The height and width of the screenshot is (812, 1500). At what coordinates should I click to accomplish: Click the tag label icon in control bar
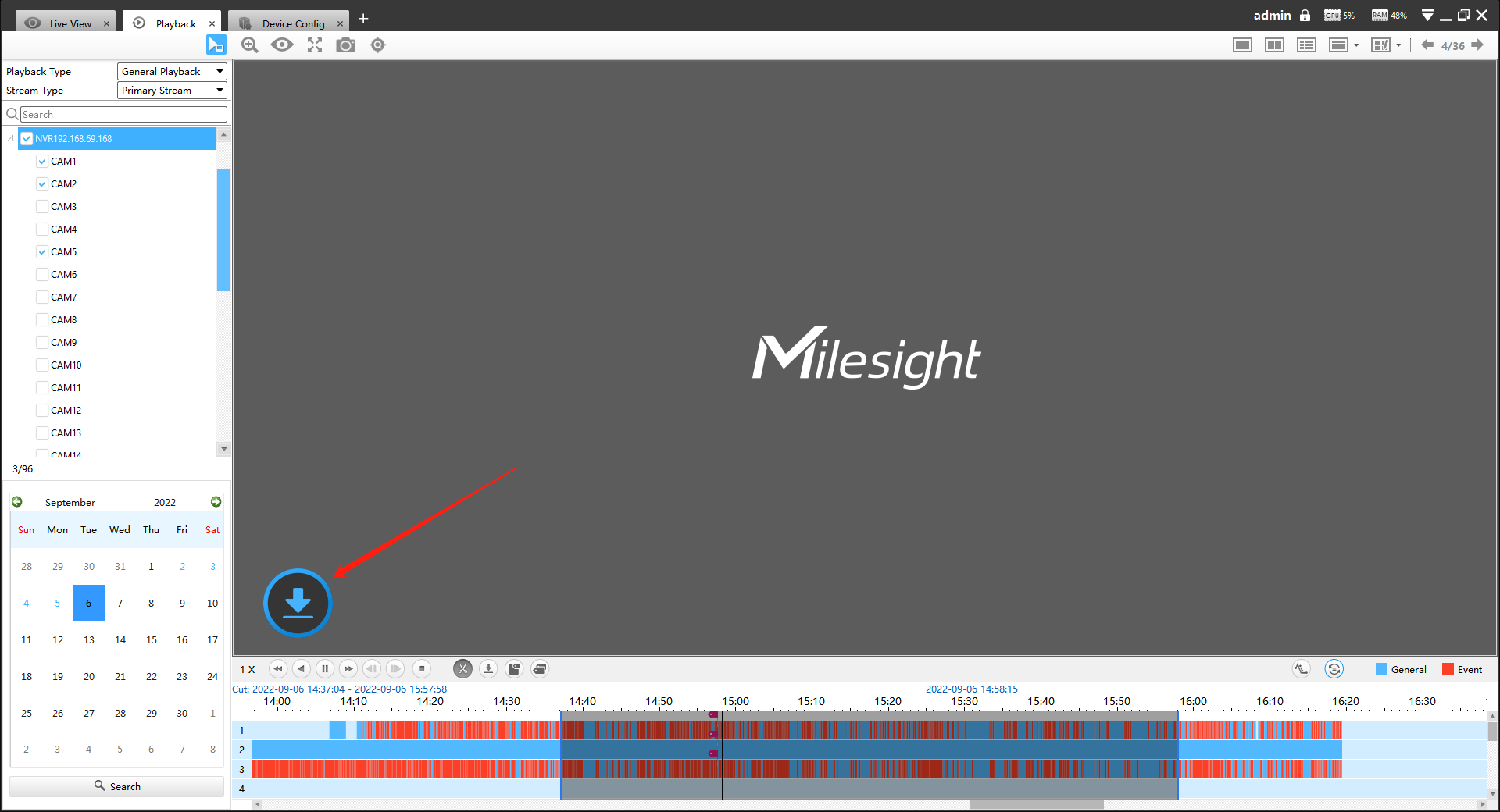tap(540, 668)
